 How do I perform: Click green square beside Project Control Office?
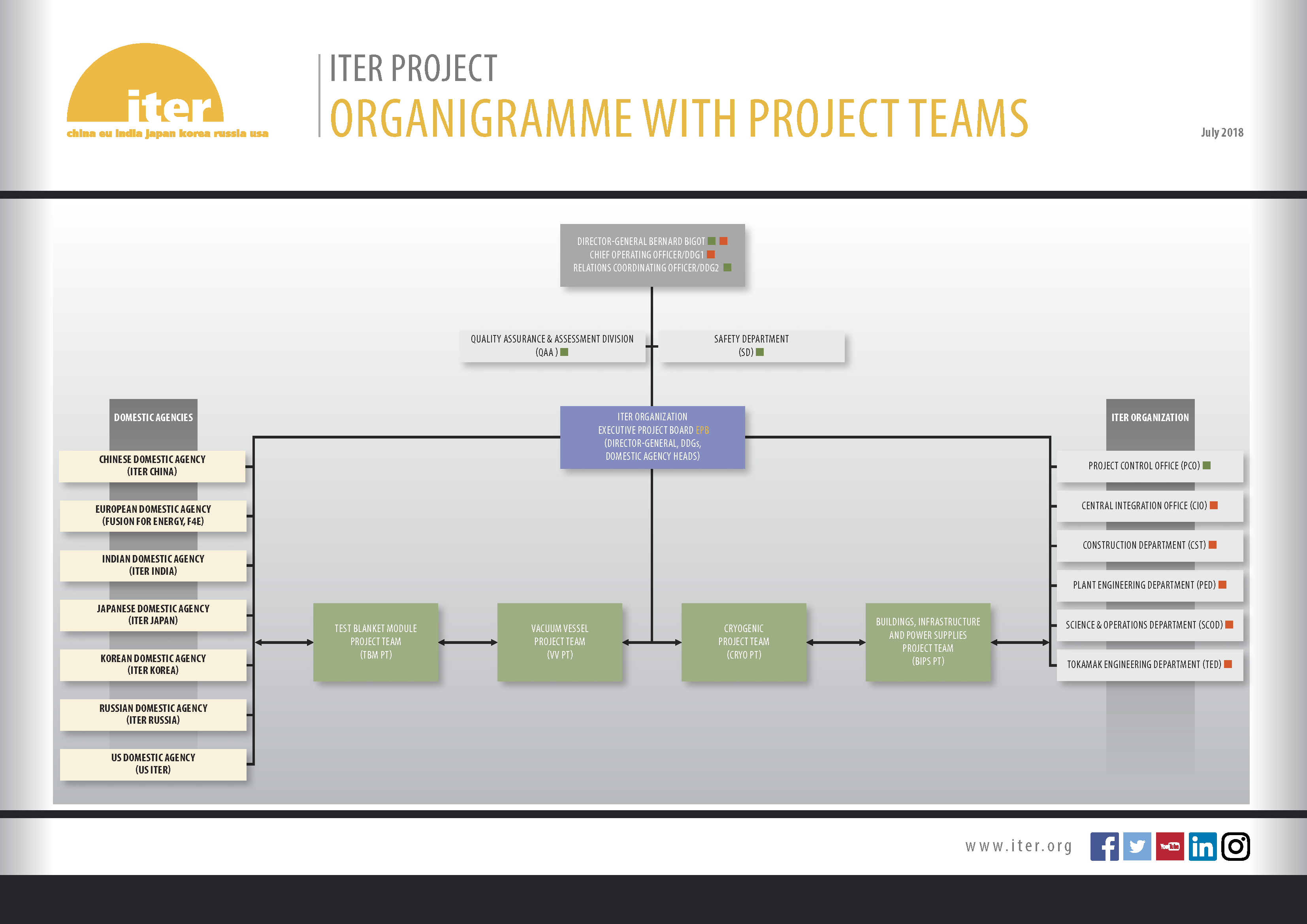1207,466
